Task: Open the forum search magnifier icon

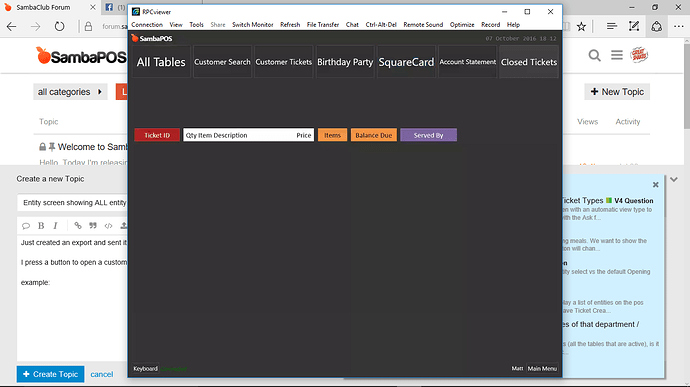Action: pos(595,55)
